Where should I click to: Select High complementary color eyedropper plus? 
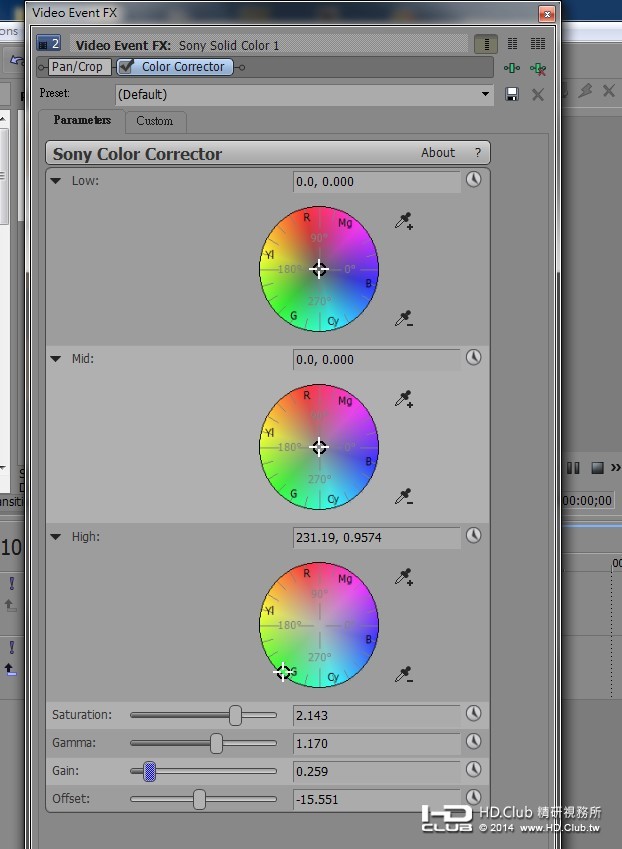coord(404,577)
